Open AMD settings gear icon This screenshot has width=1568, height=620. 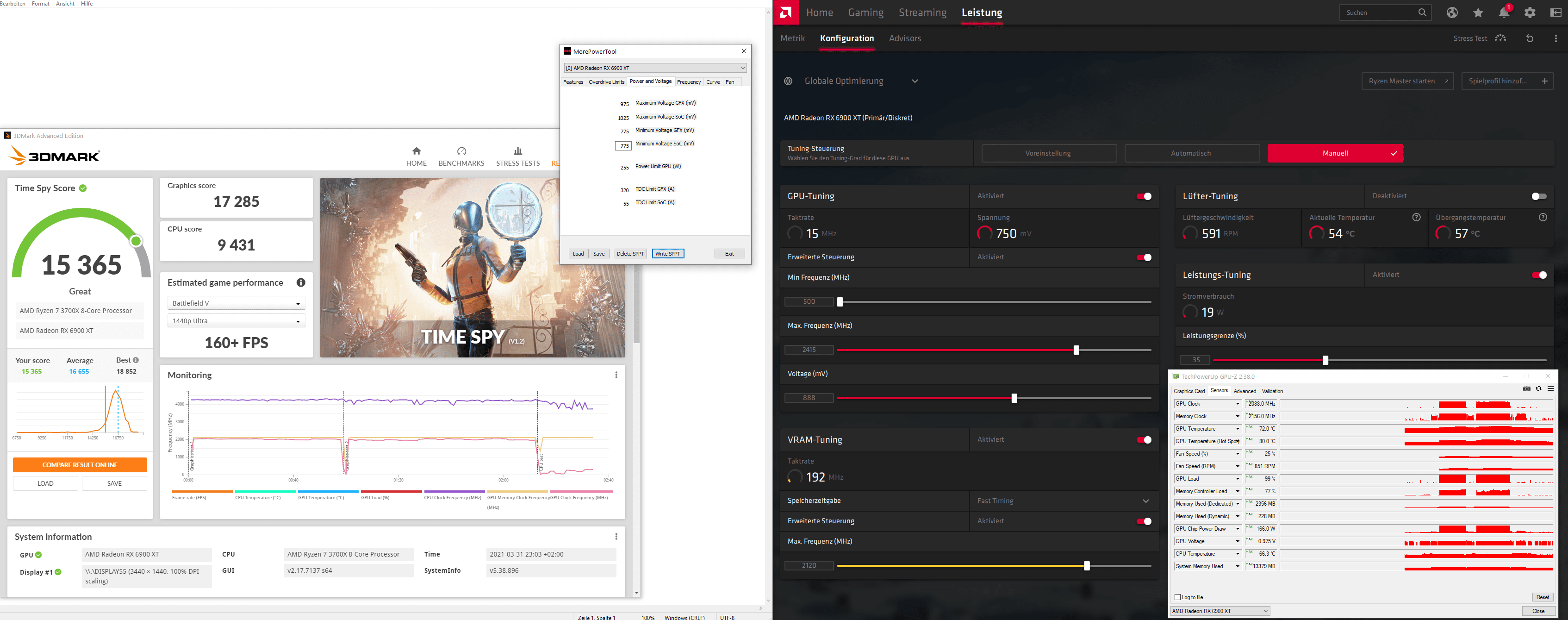[1530, 13]
